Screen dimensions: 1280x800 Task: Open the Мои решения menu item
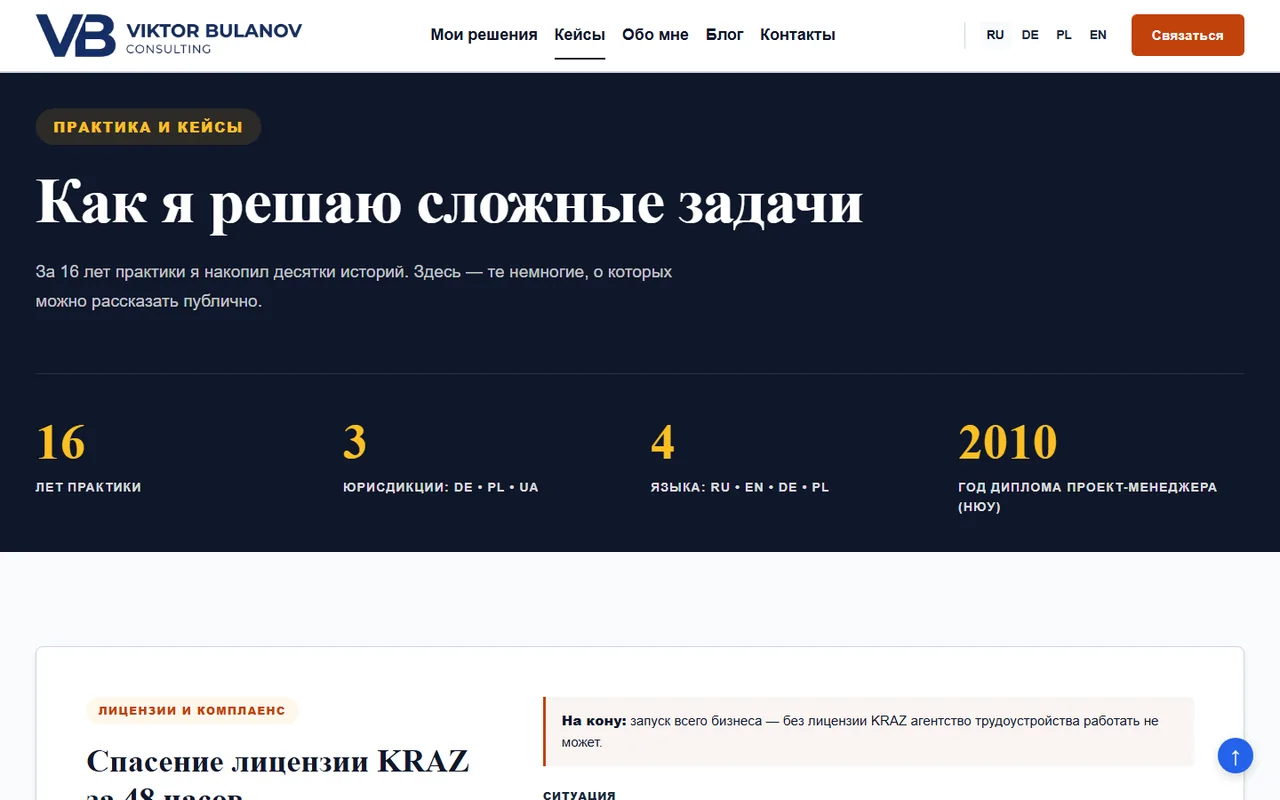click(x=484, y=35)
